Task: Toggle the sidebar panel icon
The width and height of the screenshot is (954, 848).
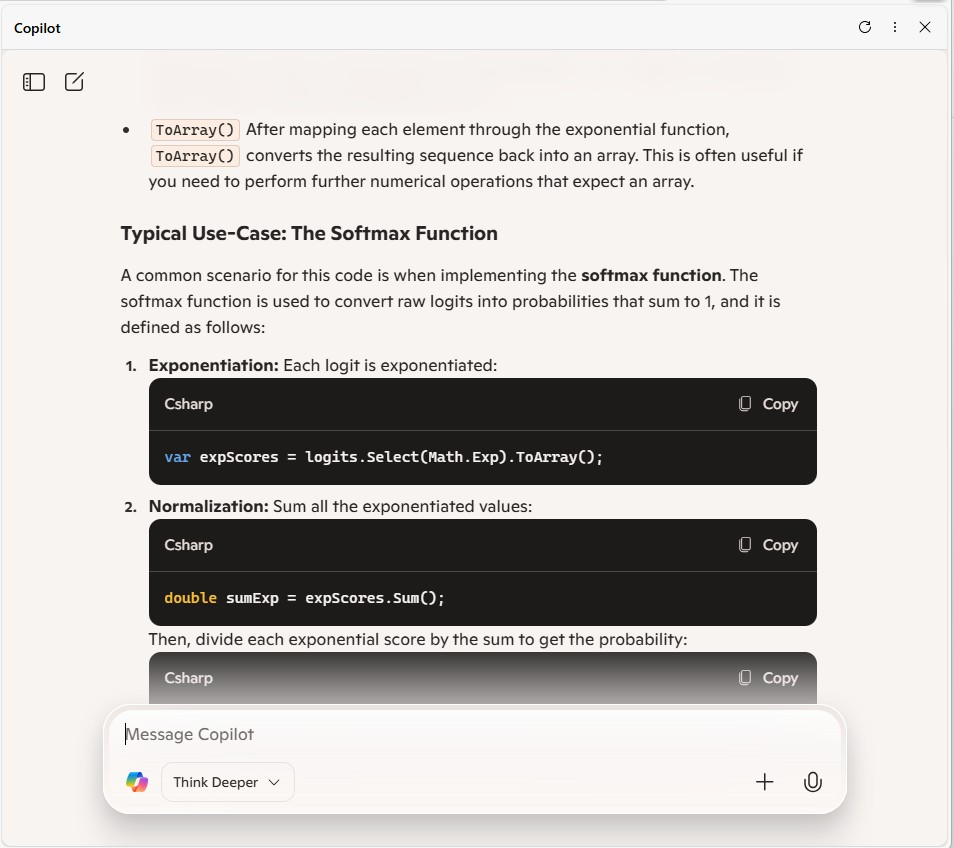Action: click(34, 82)
